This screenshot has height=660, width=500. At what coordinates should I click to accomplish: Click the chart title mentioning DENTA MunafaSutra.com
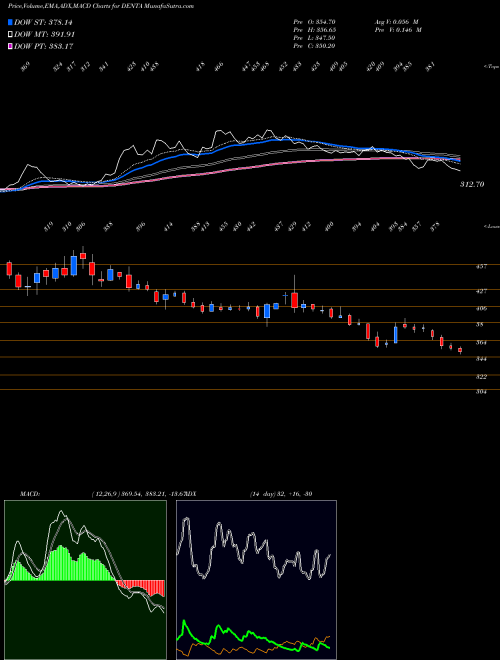[101, 7]
